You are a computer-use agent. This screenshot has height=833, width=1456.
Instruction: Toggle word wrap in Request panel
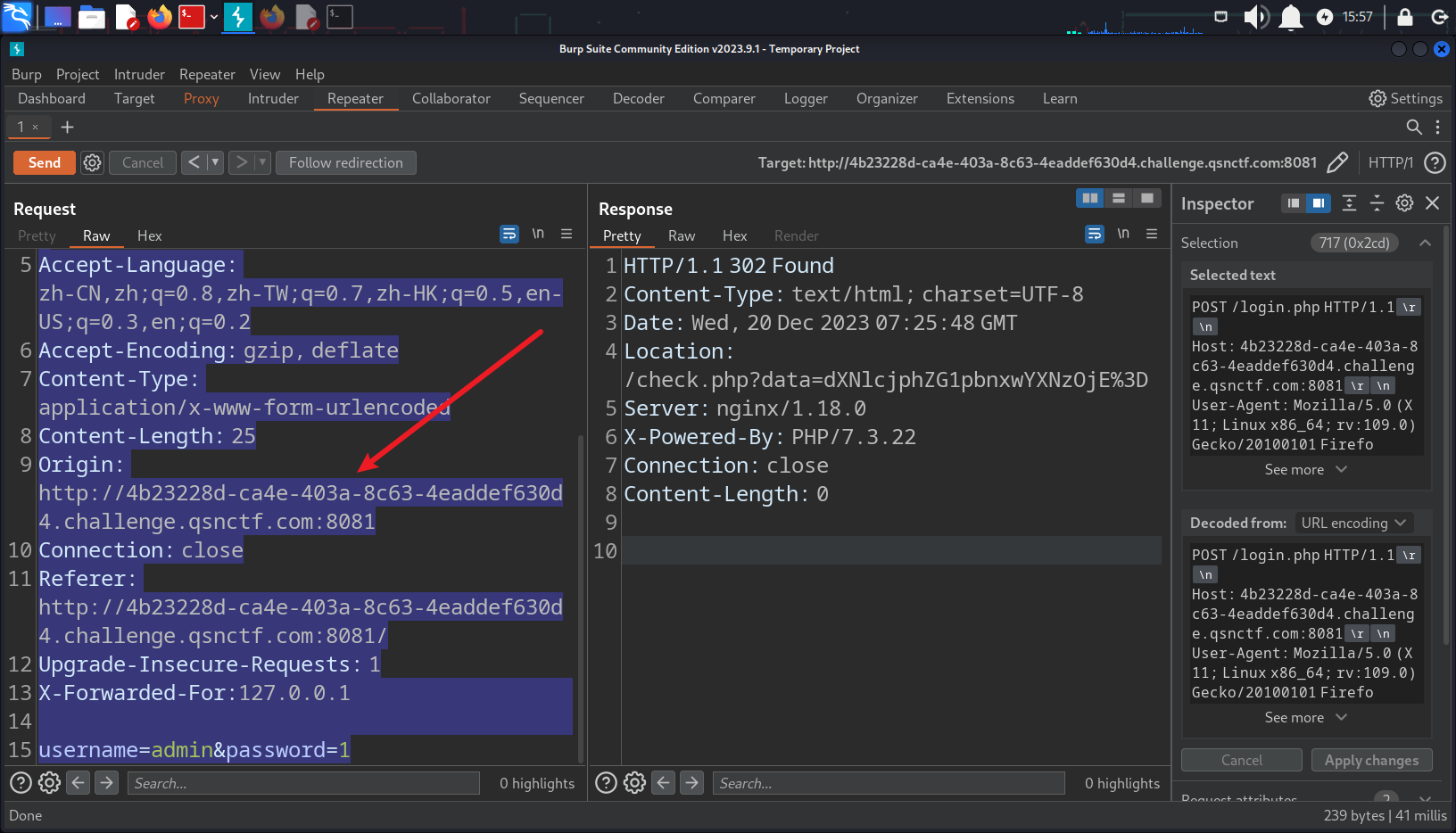pos(509,235)
